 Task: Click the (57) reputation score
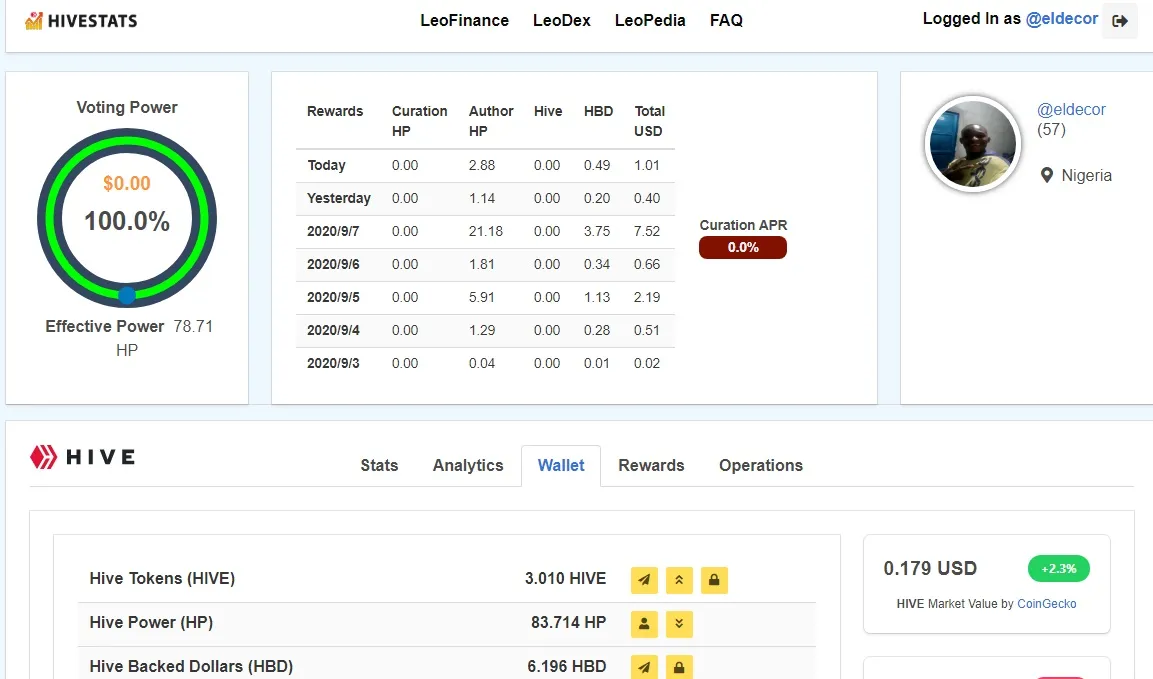click(x=1052, y=130)
